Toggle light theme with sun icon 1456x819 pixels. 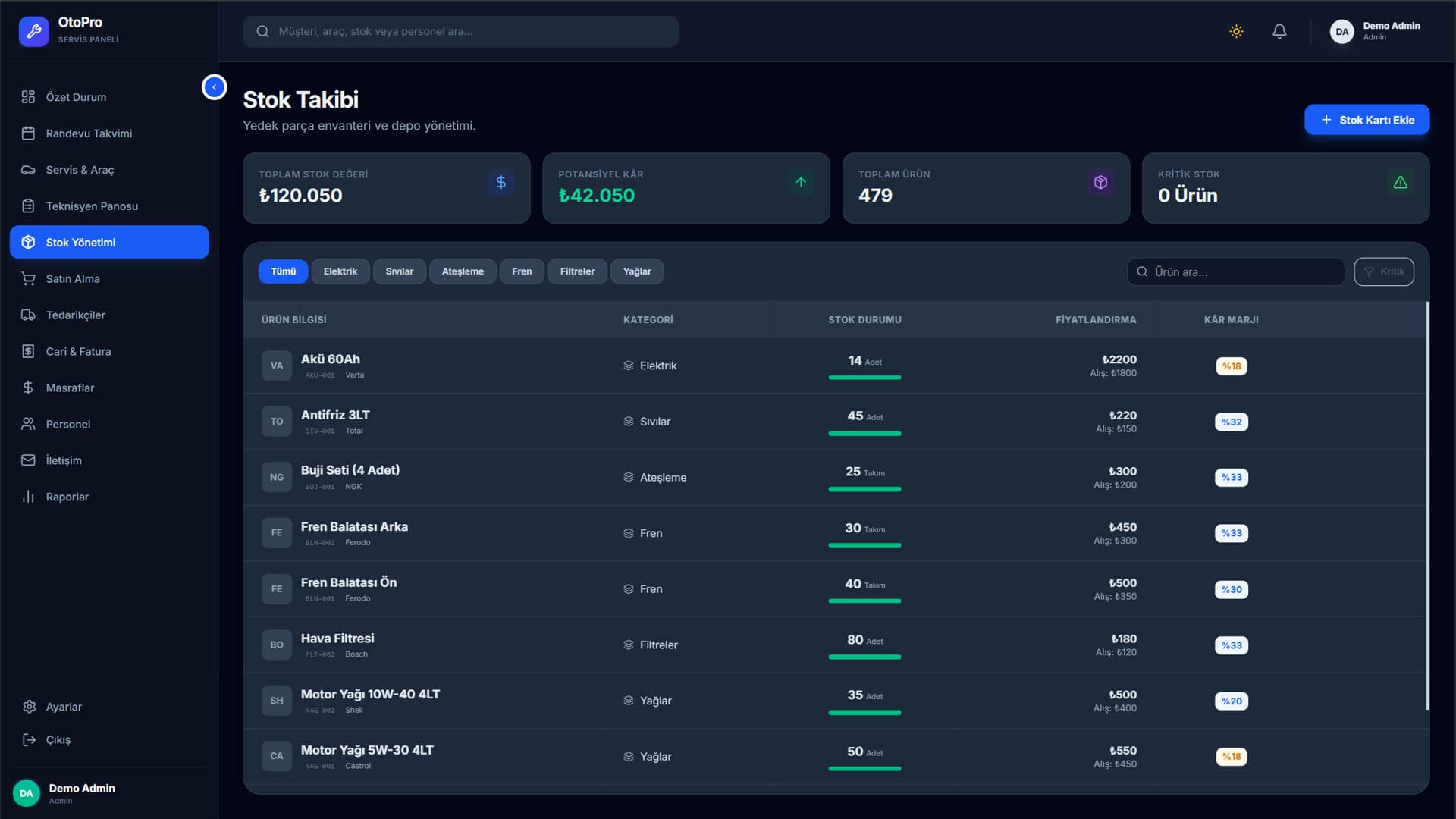(1236, 31)
